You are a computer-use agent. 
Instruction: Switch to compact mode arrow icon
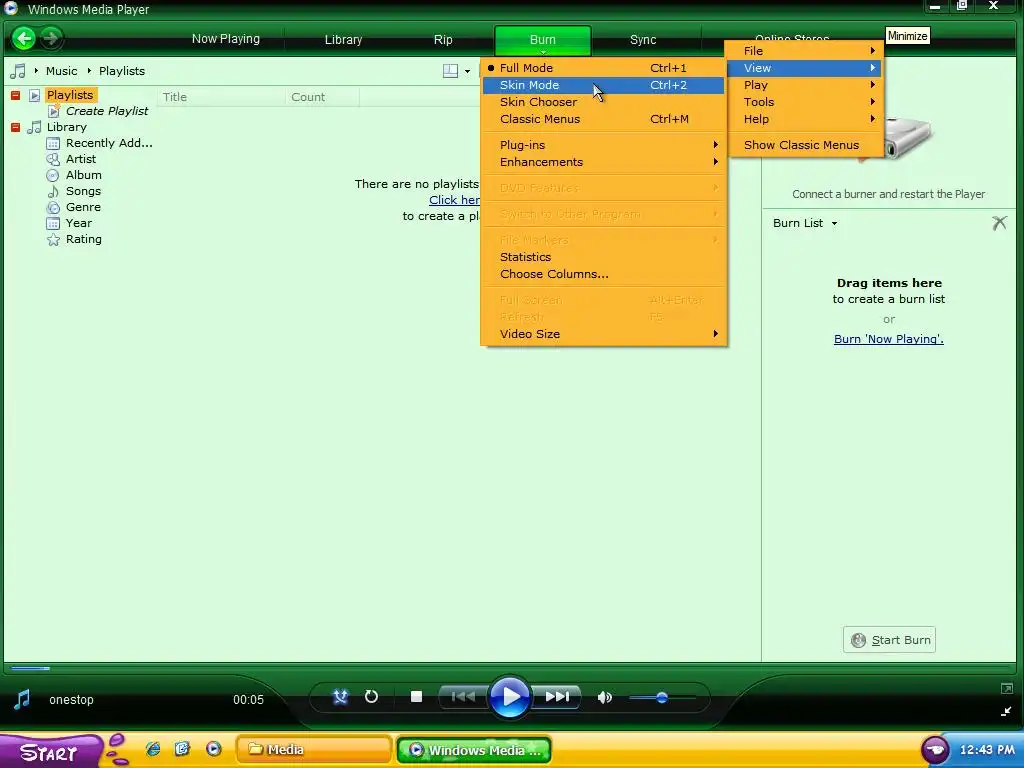tap(1006, 712)
